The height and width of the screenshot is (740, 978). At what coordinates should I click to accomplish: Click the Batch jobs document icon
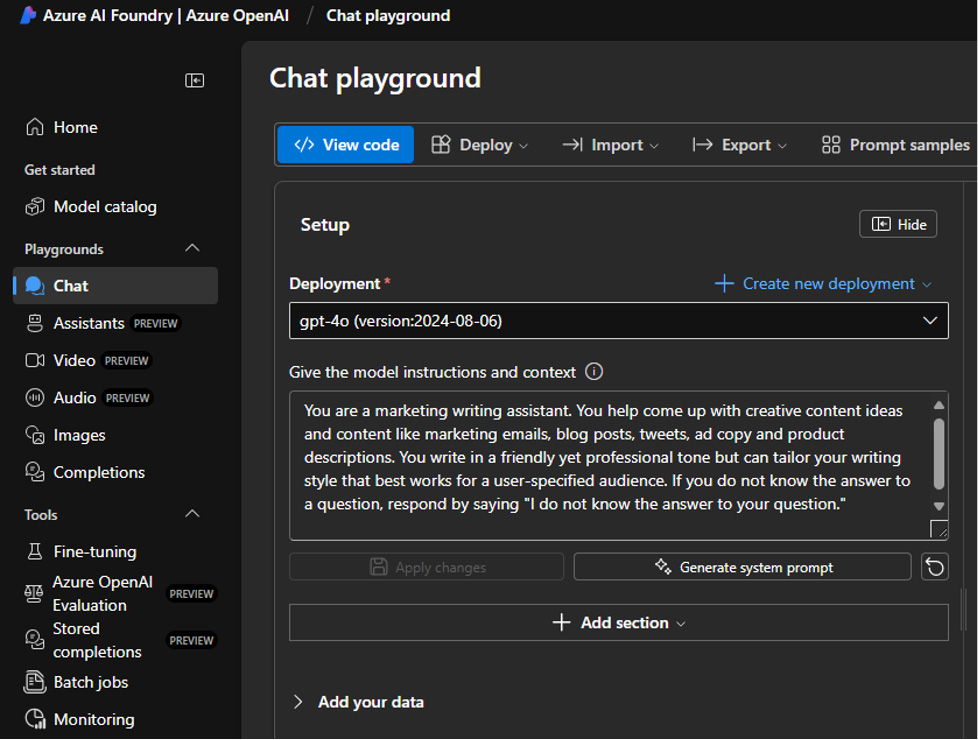35,682
